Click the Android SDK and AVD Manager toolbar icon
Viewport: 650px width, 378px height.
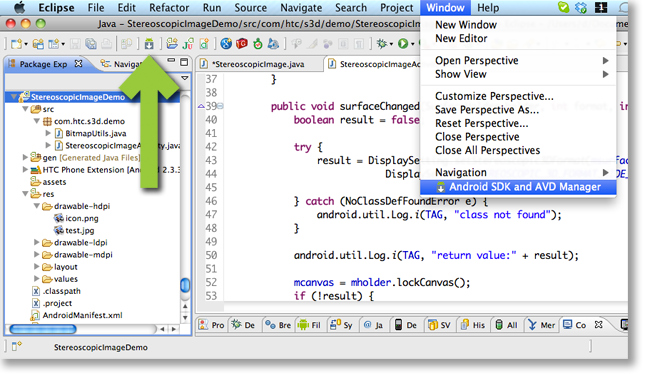pos(149,44)
